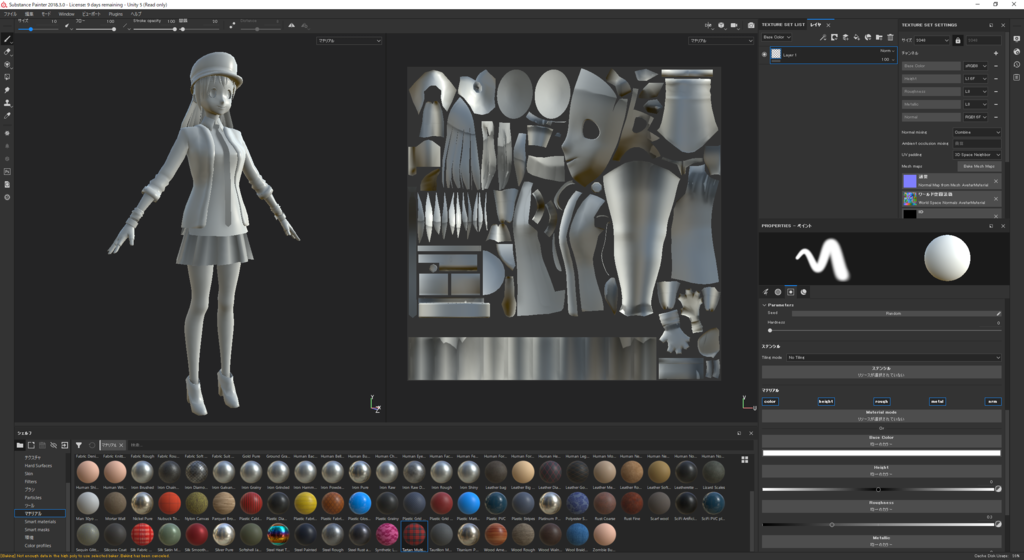Image resolution: width=1024 pixels, height=560 pixels.
Task: Open the shelf filter funnel icon
Action: click(78, 445)
